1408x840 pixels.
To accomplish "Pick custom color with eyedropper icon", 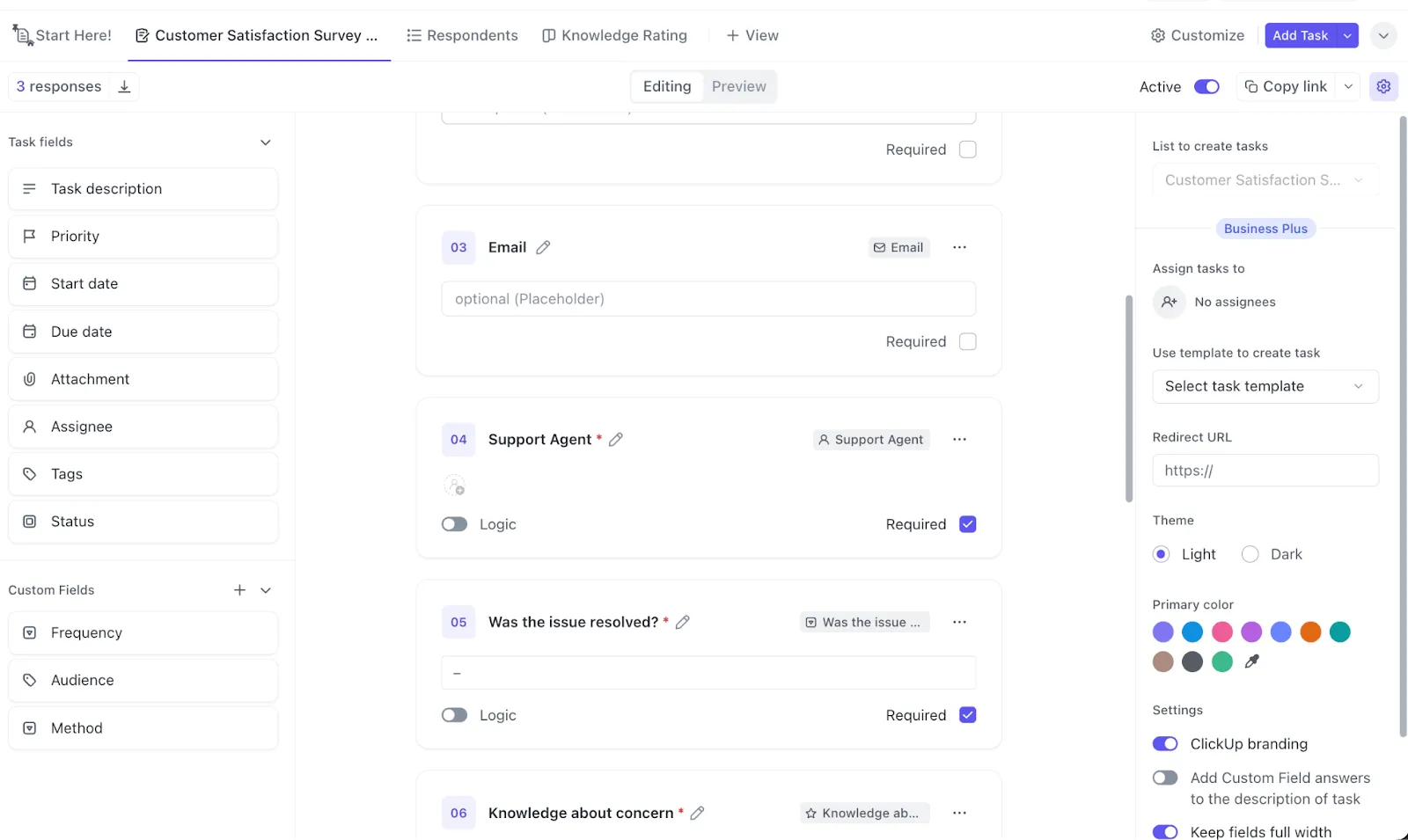I will point(1251,661).
